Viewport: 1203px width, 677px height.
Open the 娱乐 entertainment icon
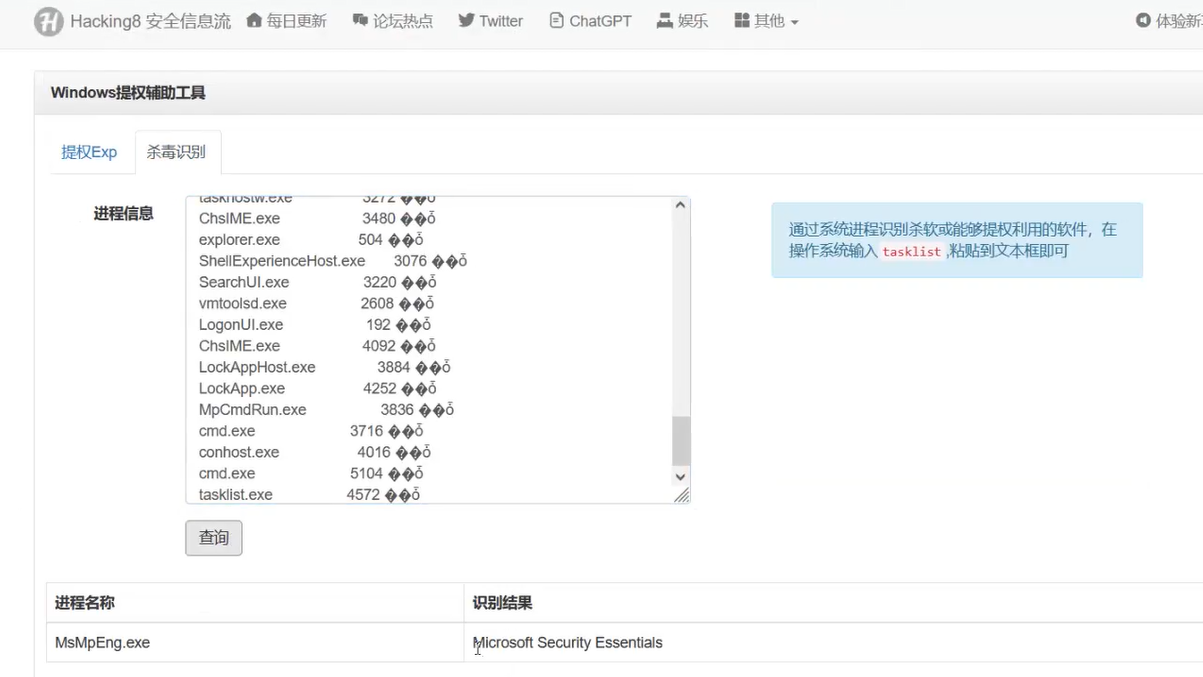point(664,21)
